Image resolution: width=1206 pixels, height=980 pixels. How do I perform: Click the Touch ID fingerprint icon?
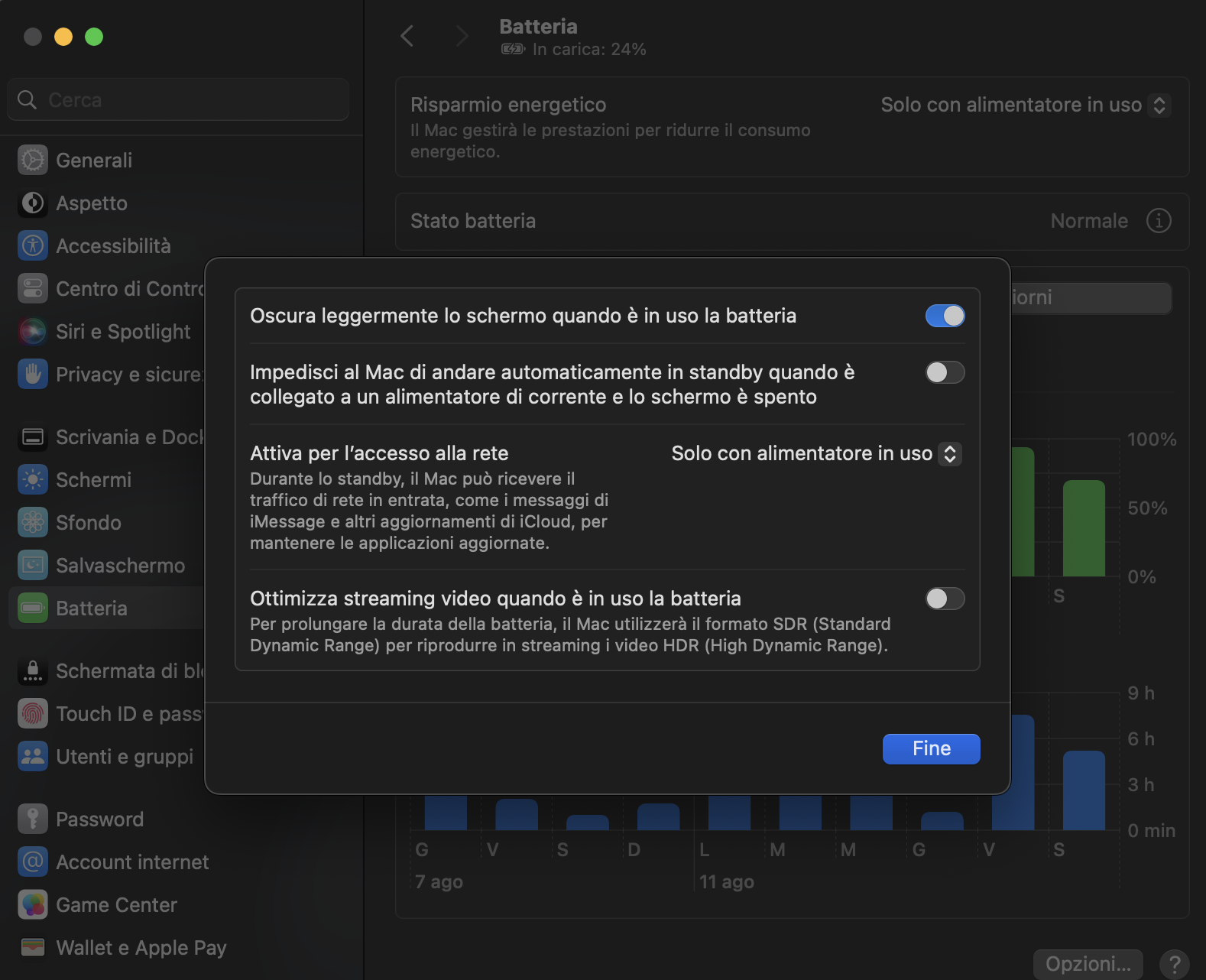click(x=32, y=714)
